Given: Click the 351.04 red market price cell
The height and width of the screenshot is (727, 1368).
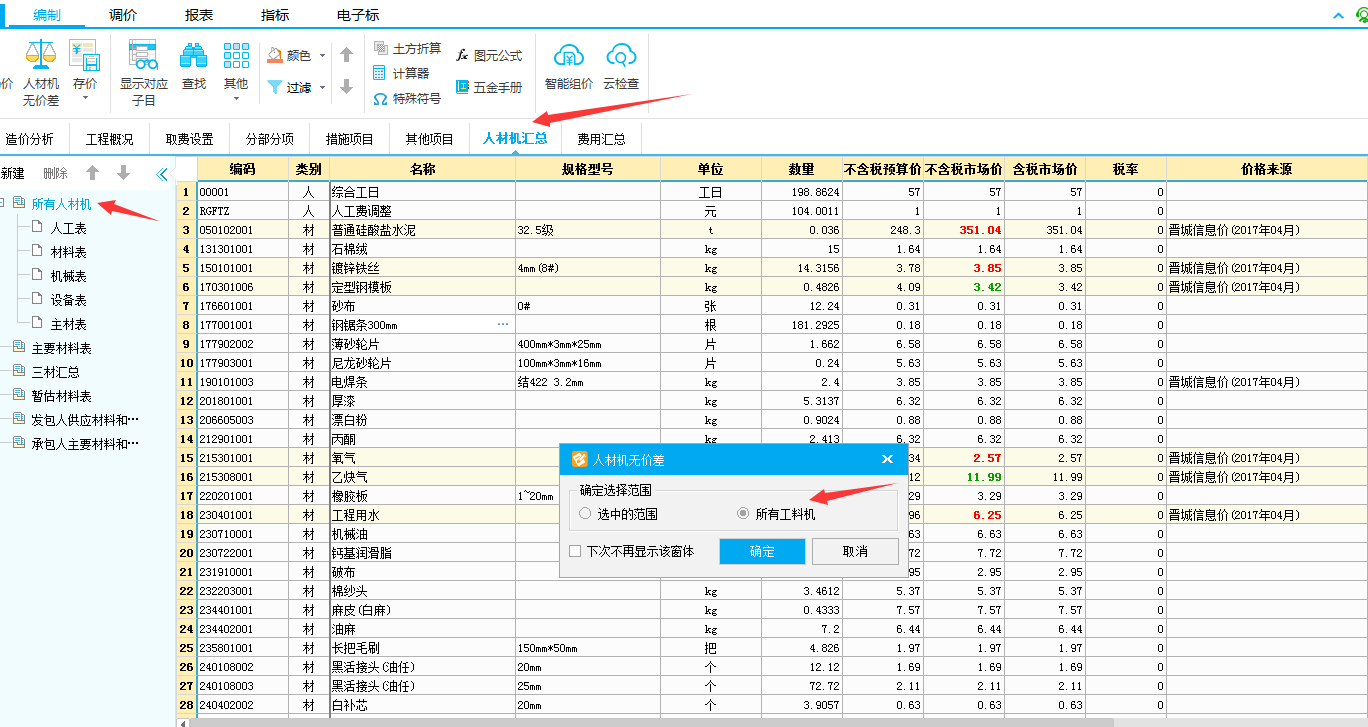Looking at the screenshot, I should 964,230.
